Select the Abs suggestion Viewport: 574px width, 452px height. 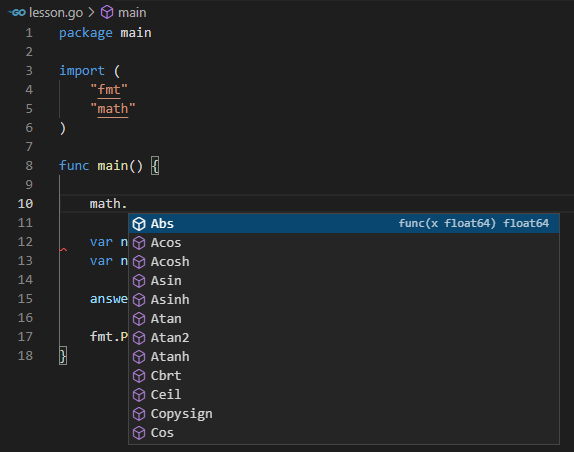pos(344,223)
